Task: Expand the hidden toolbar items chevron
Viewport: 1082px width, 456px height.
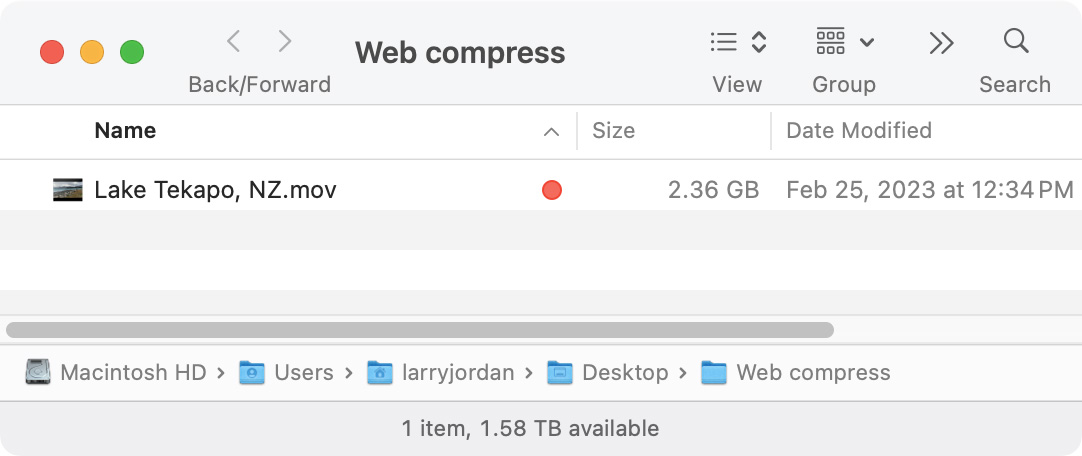Action: click(941, 42)
